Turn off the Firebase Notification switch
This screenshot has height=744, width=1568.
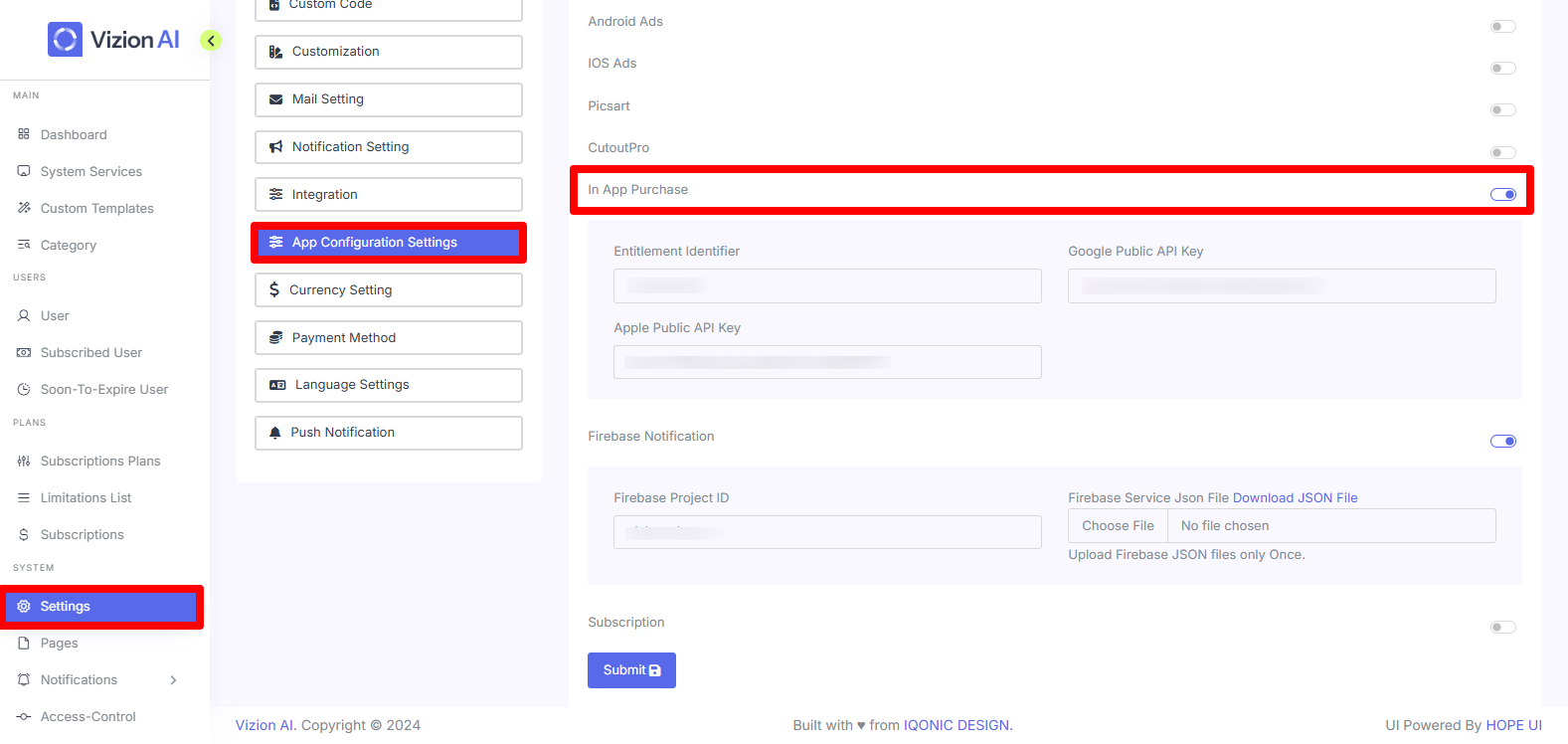(x=1502, y=442)
